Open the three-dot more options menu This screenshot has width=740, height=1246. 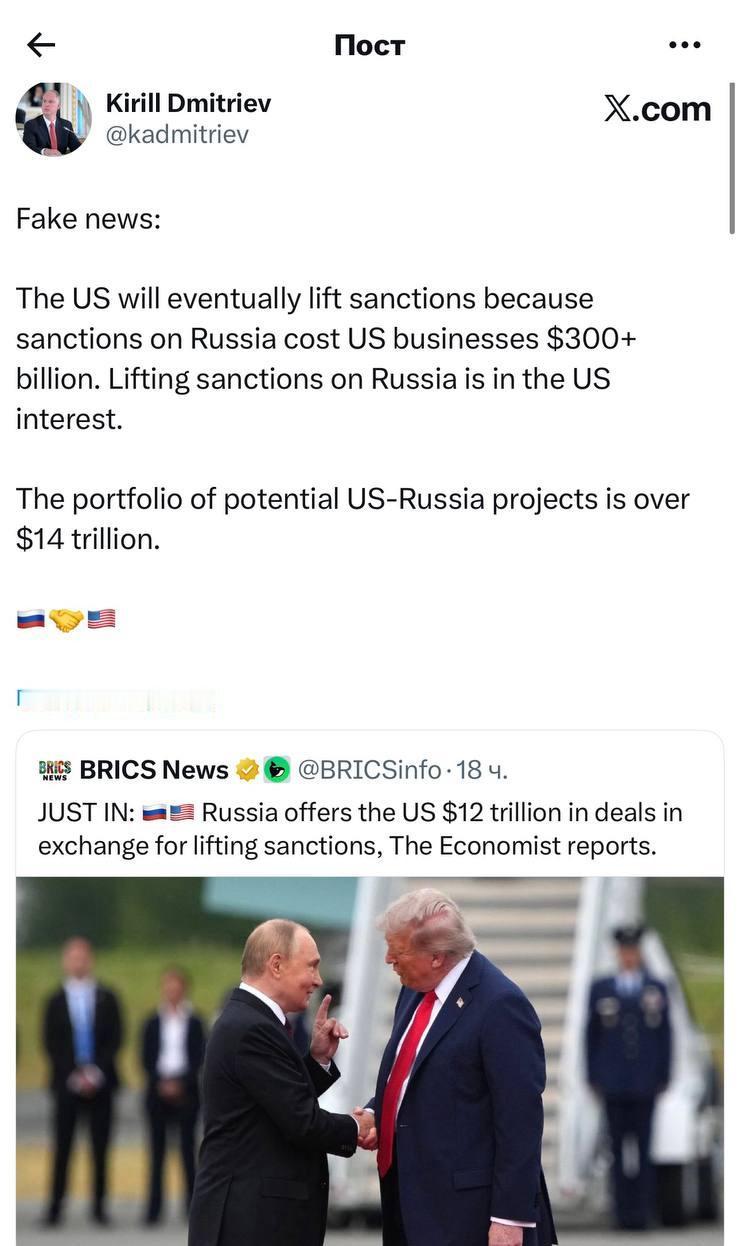(684, 45)
